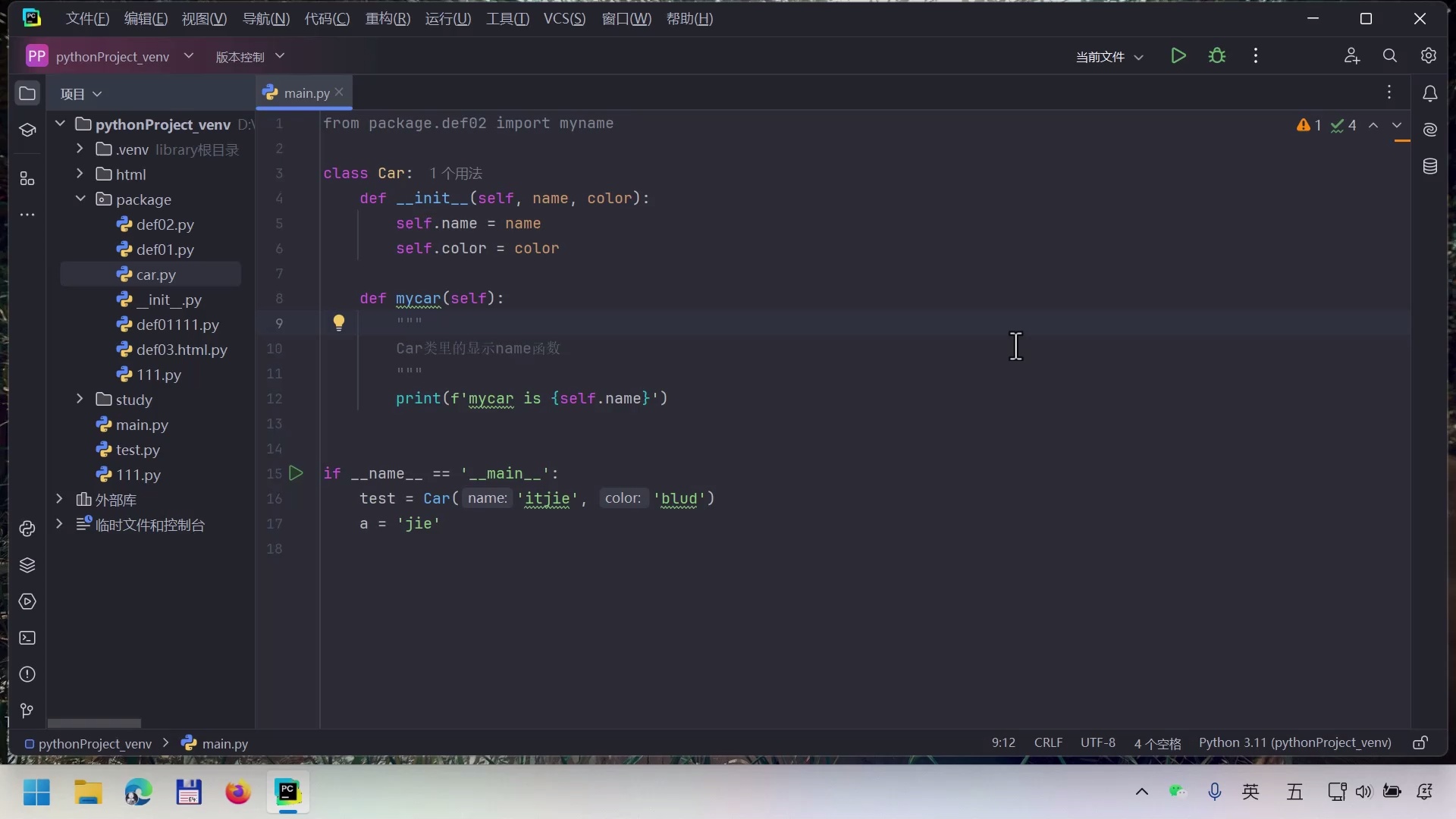The image size is (1456, 819).
Task: Open Search Everywhere with the magnifier icon
Action: point(1390,55)
